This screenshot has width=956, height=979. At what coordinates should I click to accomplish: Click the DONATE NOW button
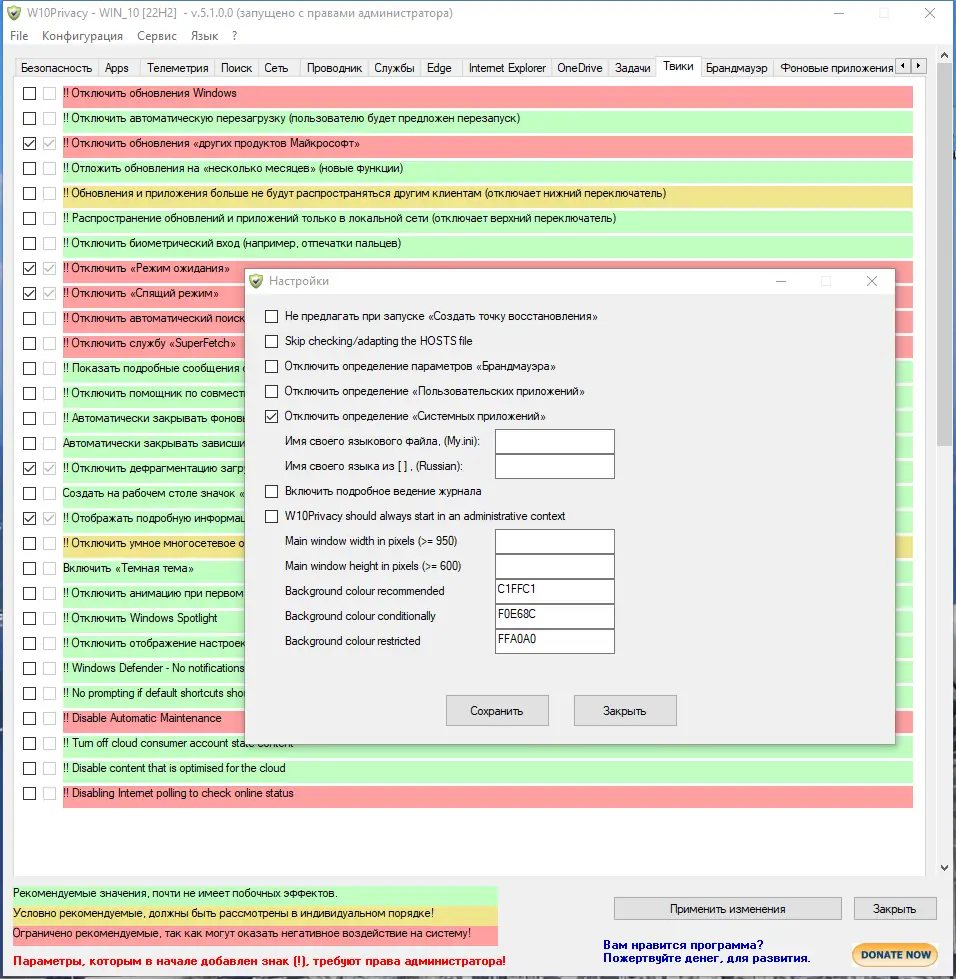click(895, 955)
